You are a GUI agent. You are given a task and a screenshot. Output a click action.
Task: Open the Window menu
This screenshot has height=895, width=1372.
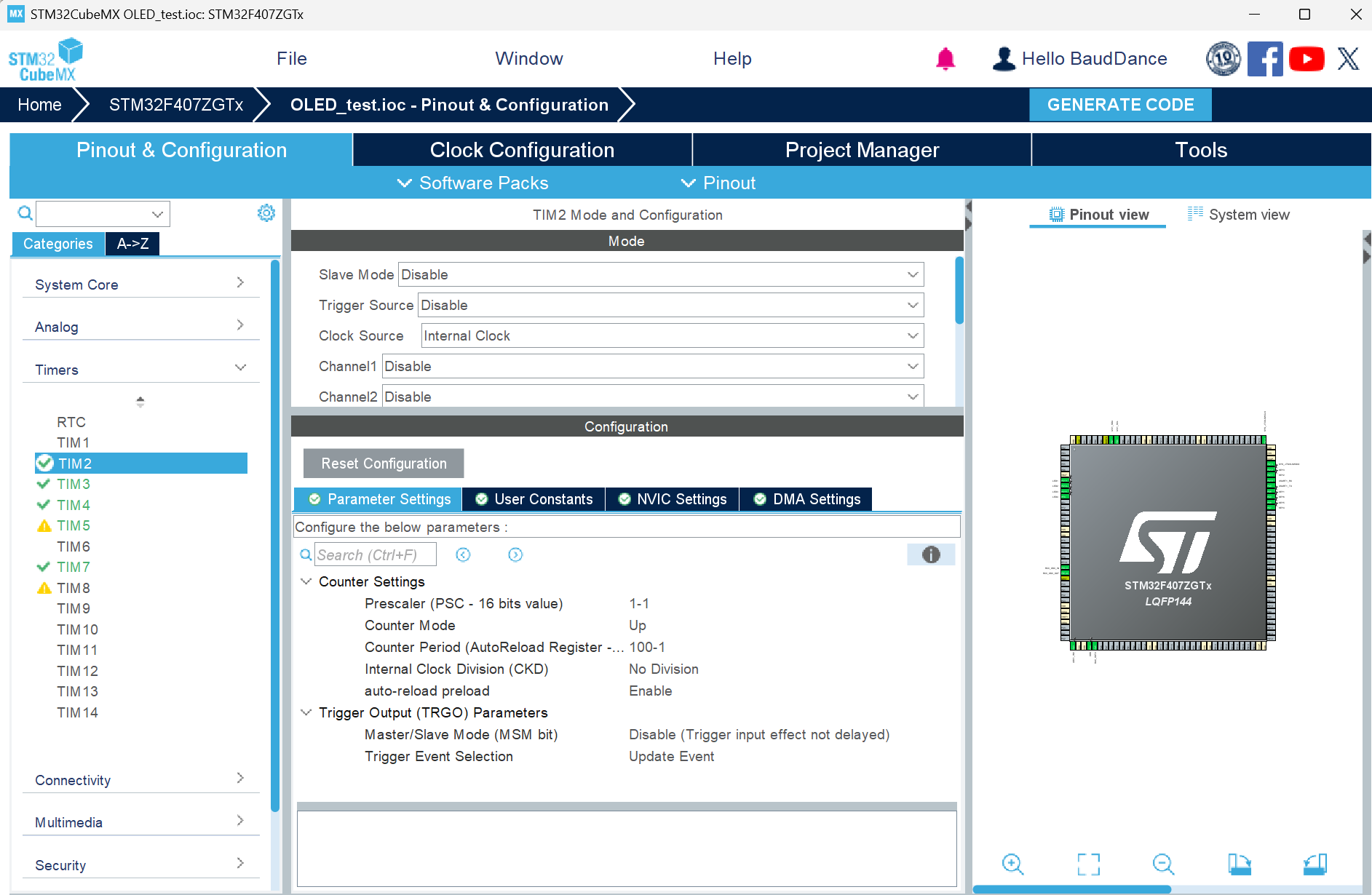click(529, 59)
